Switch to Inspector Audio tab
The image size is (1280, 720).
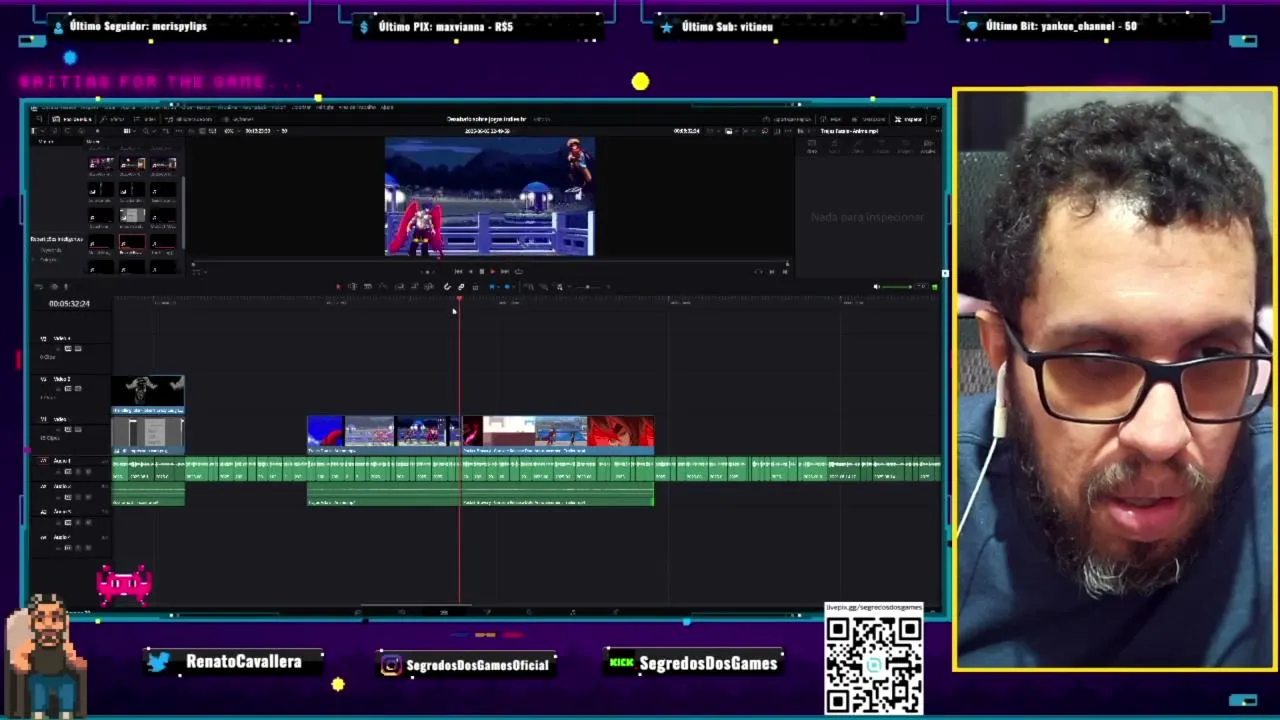pos(834,146)
